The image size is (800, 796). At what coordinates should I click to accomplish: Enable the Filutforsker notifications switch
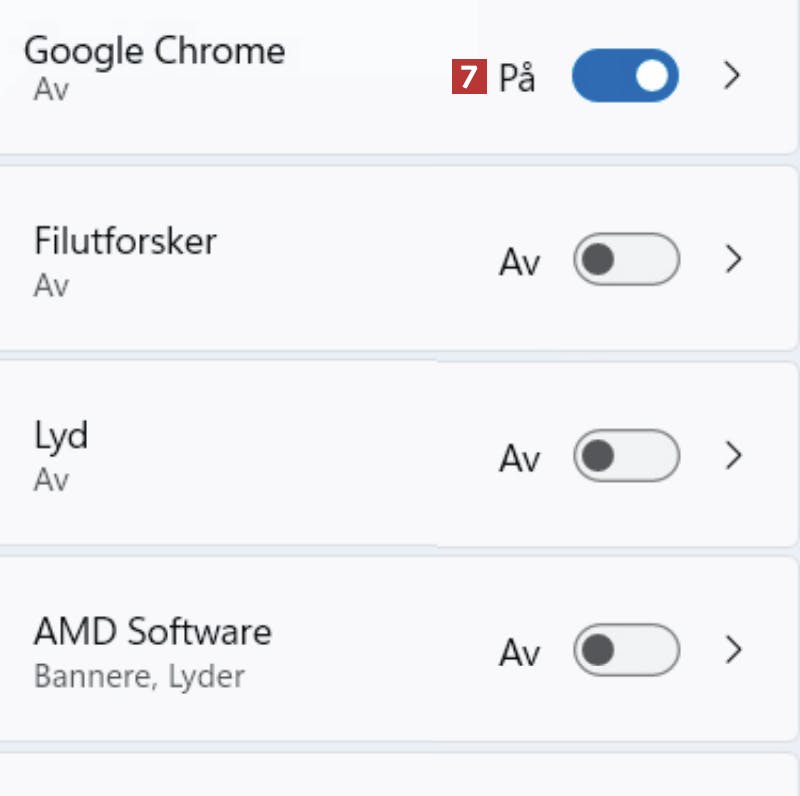click(x=626, y=260)
